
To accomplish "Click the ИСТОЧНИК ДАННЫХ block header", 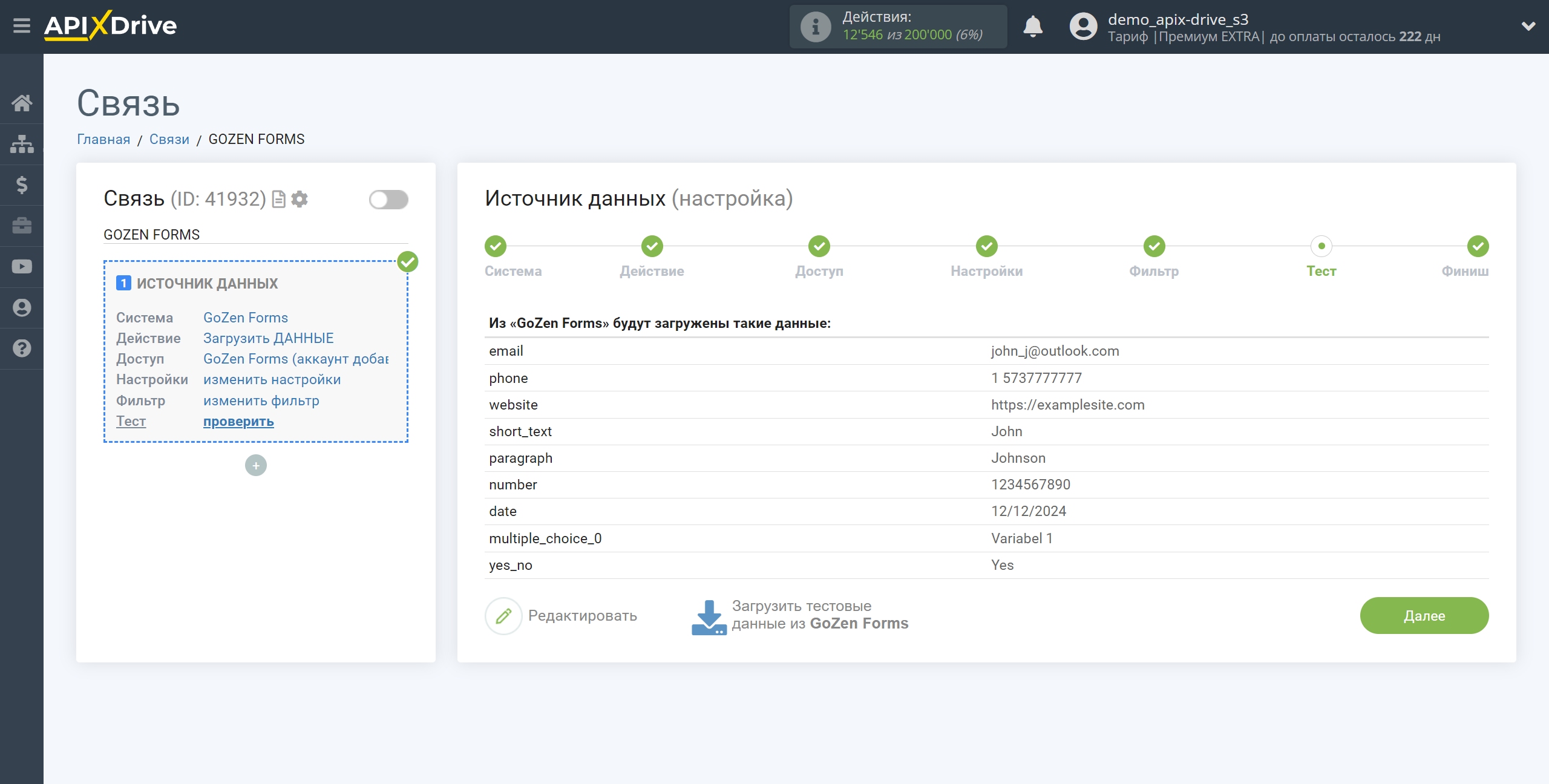I will (x=207, y=284).
